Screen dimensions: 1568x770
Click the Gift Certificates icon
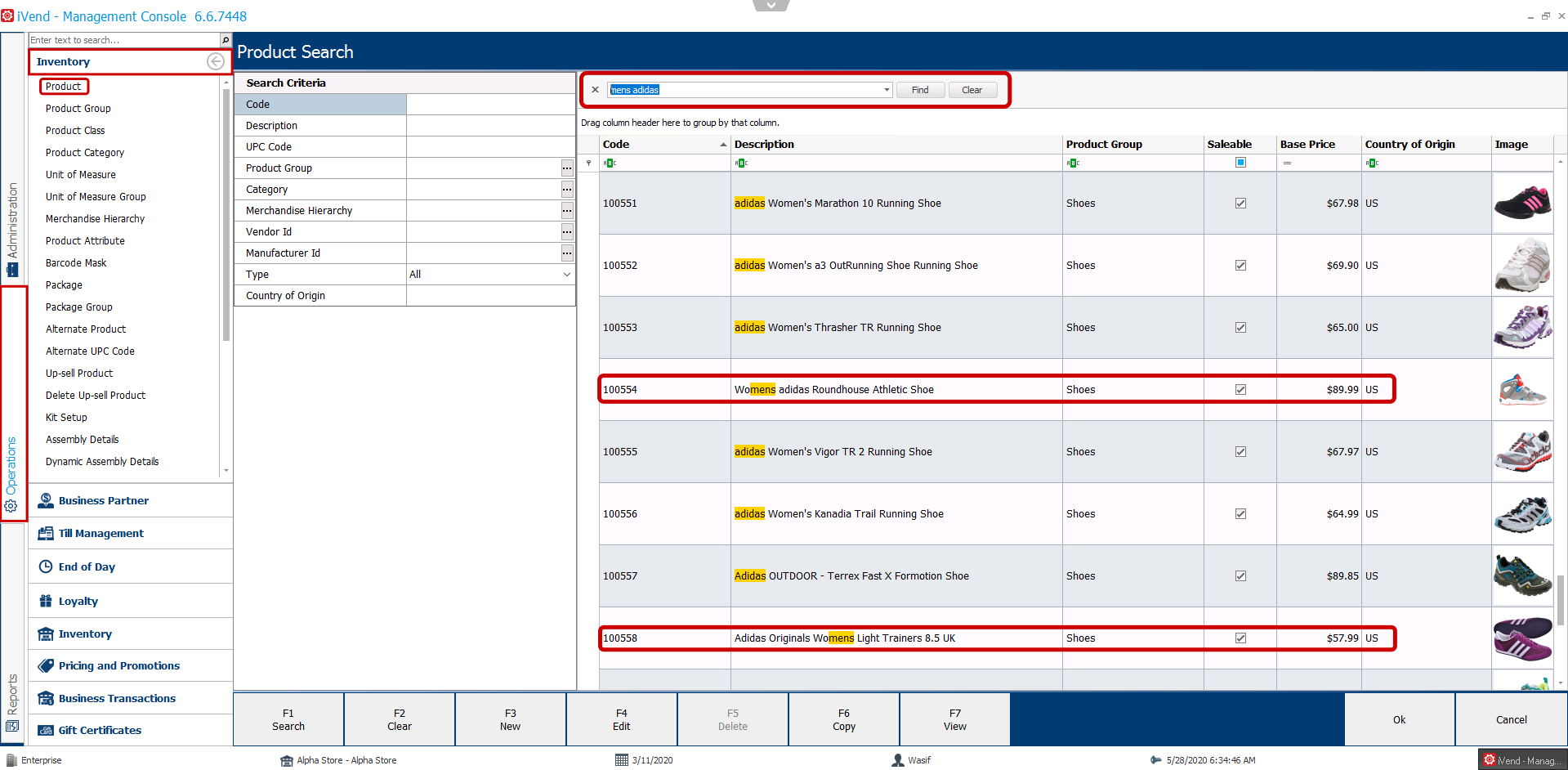coord(46,730)
